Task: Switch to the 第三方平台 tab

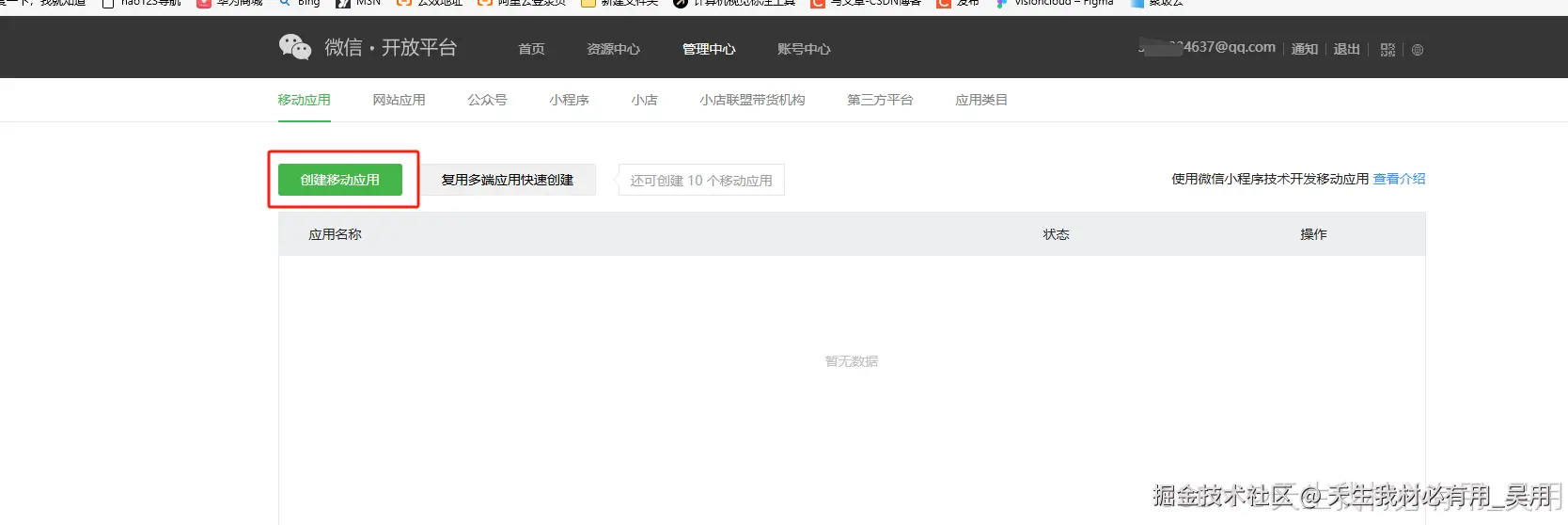Action: click(880, 100)
